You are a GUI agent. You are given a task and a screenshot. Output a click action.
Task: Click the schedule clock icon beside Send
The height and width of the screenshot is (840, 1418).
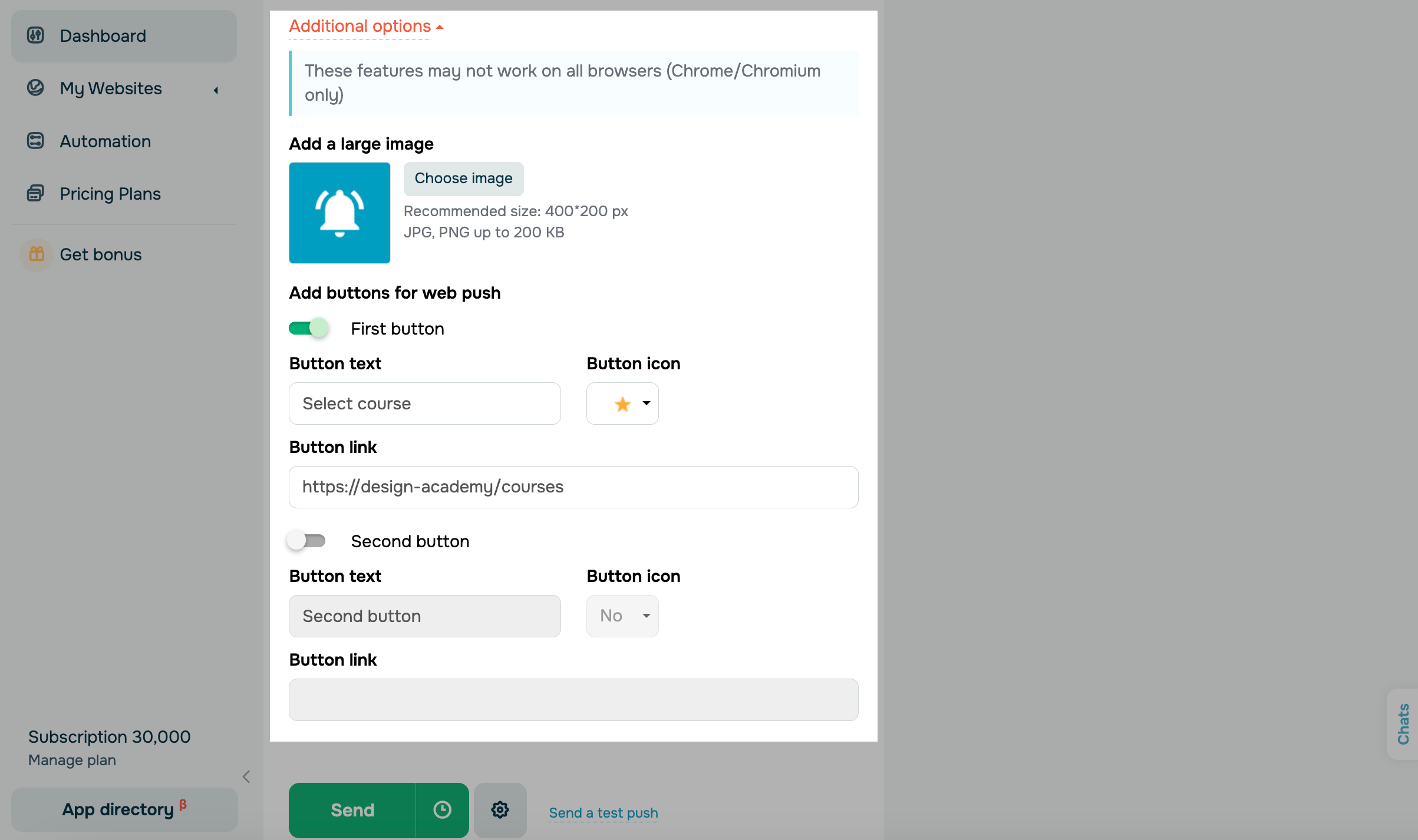click(442, 810)
